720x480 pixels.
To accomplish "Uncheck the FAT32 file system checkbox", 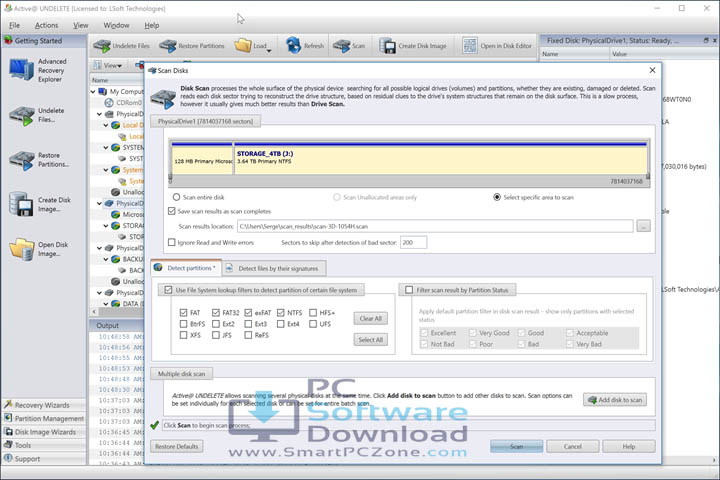I will point(216,312).
